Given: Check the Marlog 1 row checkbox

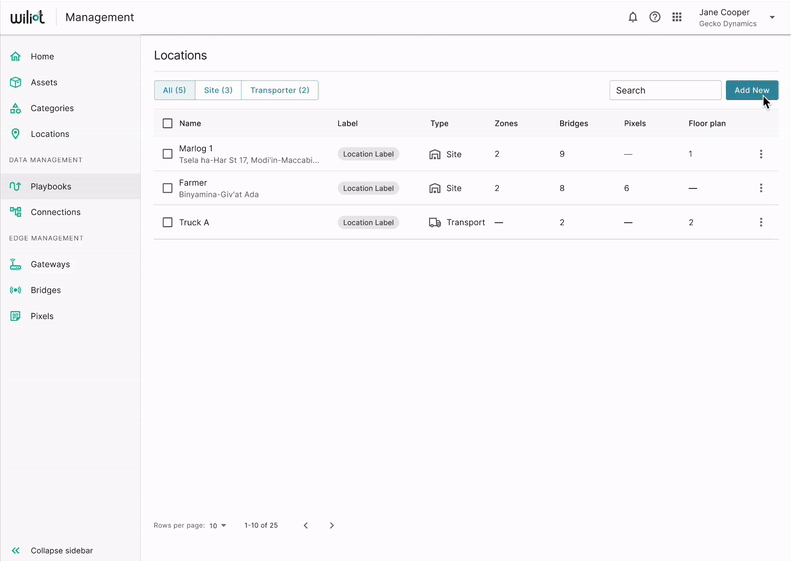Looking at the screenshot, I should point(167,154).
